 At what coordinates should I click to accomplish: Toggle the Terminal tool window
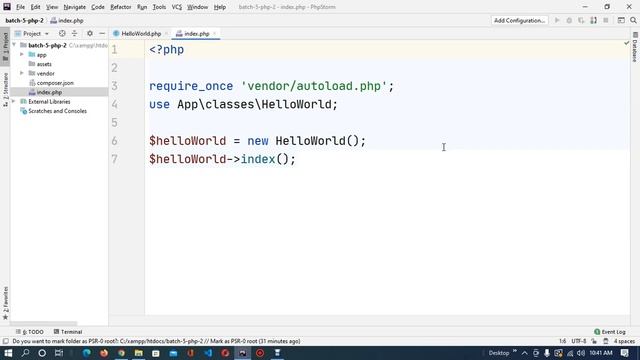click(x=68, y=332)
